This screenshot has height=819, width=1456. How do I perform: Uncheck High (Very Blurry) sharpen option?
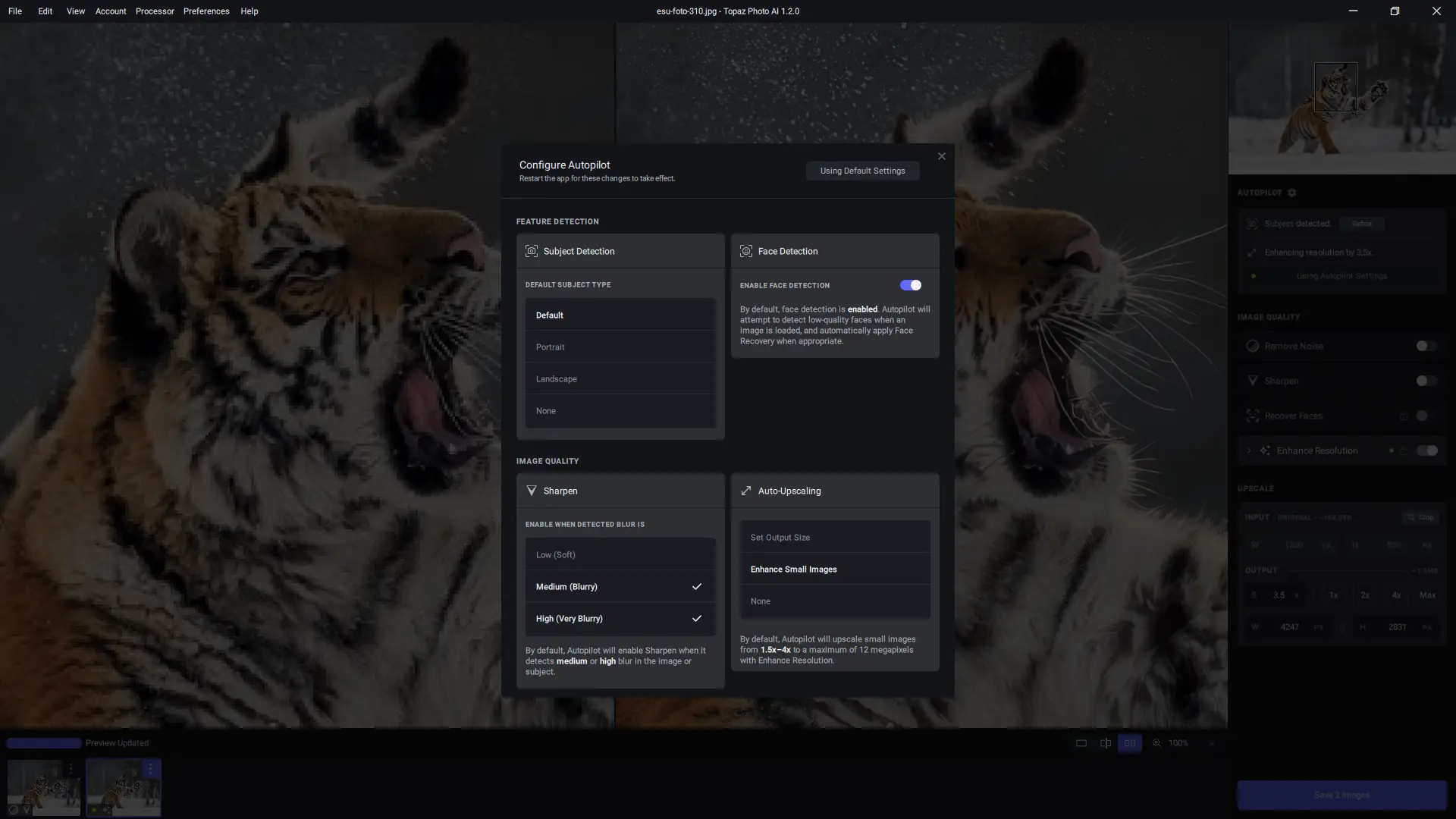[x=620, y=619]
